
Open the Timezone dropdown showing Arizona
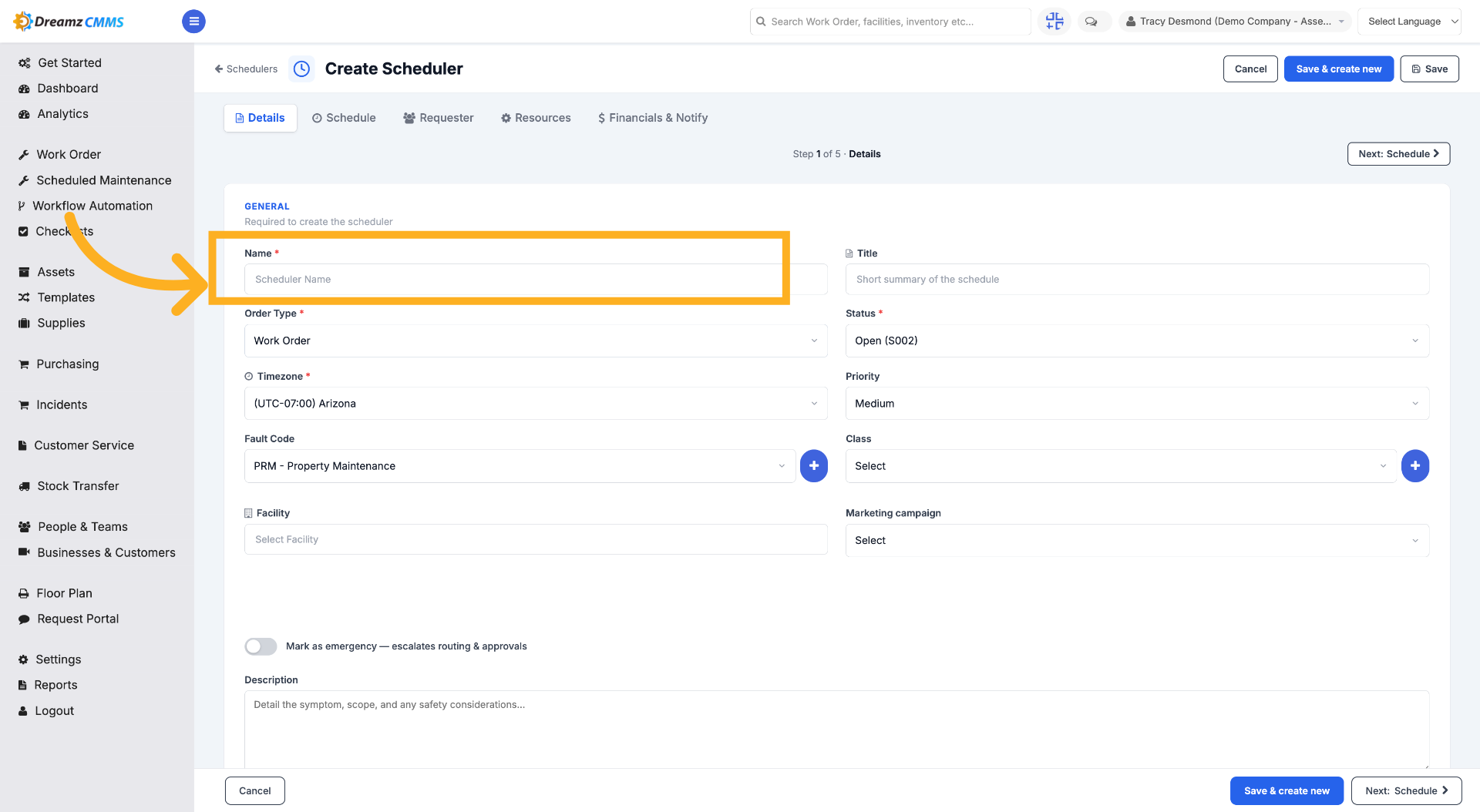pyautogui.click(x=536, y=404)
